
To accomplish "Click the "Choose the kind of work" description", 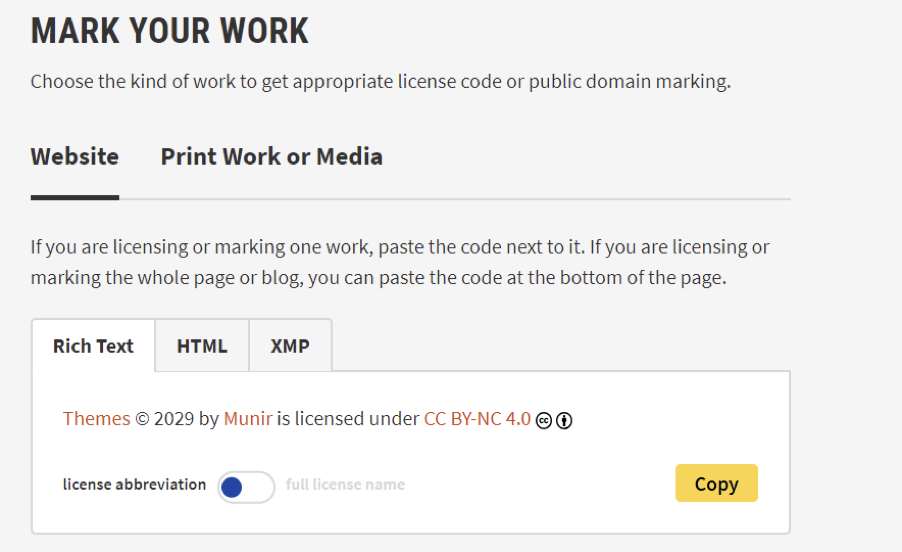I will point(380,82).
